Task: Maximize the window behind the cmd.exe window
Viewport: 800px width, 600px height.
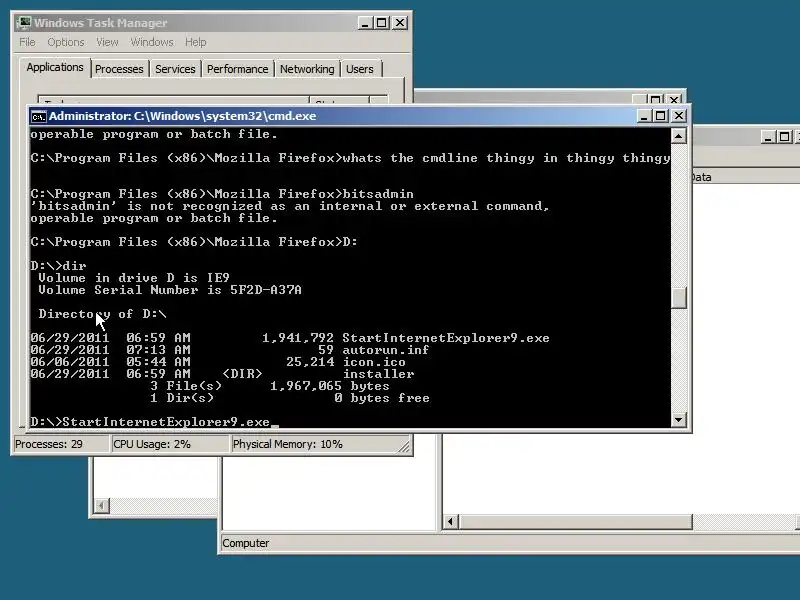Action: pos(656,99)
